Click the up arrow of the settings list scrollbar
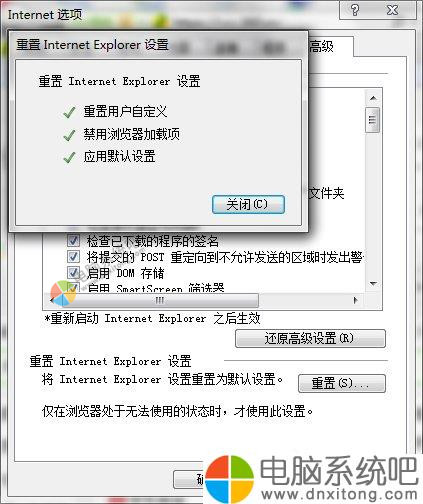Viewport: 423px width, 504px height. pyautogui.click(x=373, y=98)
